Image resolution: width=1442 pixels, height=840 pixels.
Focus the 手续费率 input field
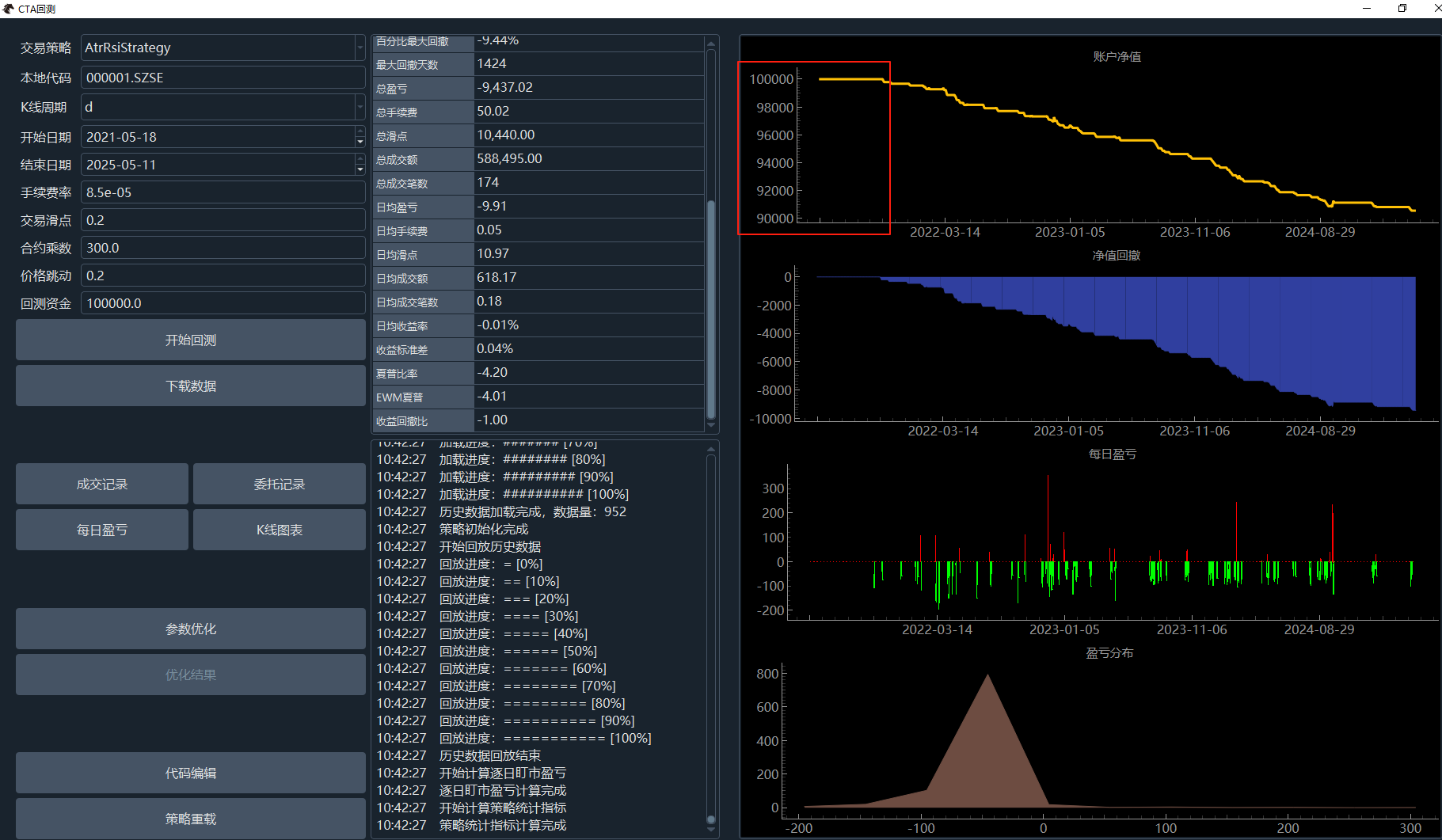coord(223,192)
